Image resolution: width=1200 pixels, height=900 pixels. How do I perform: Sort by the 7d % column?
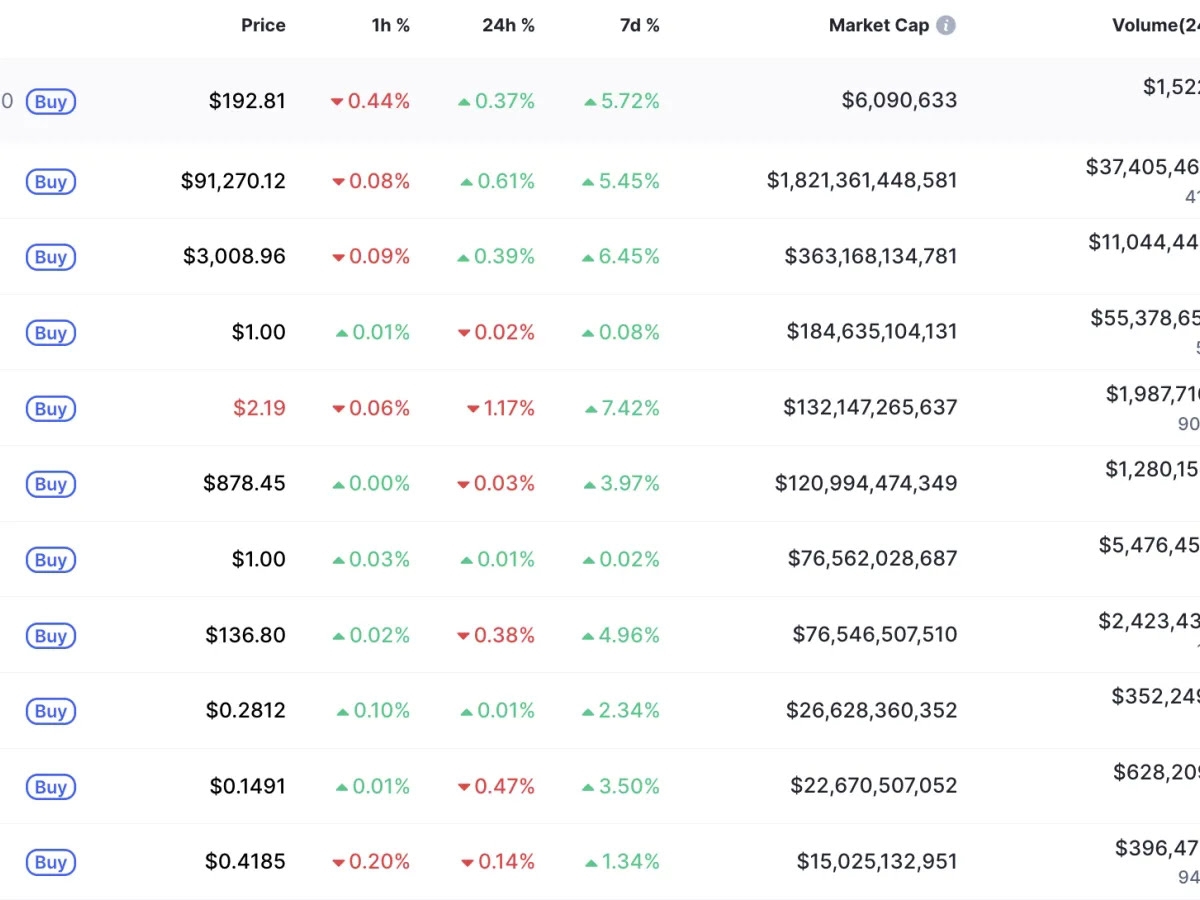[x=639, y=26]
